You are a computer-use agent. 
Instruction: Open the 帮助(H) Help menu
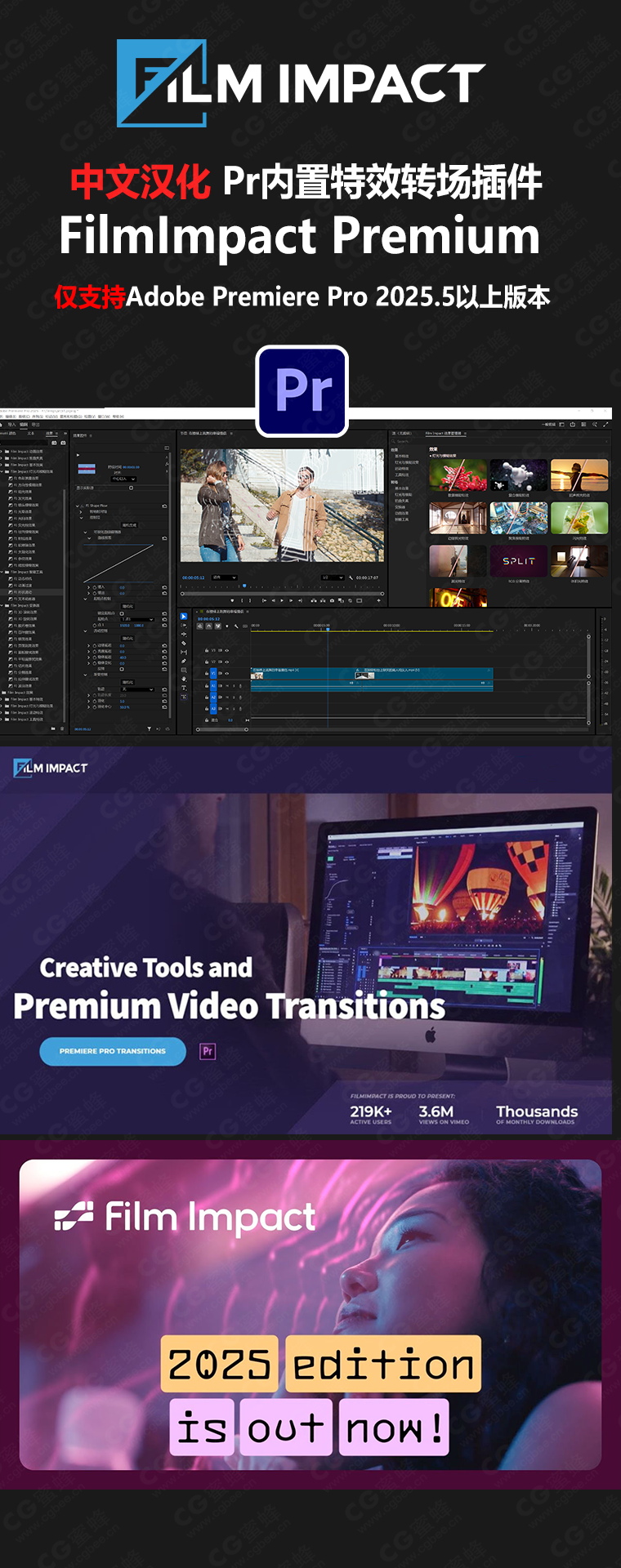pyautogui.click(x=118, y=416)
